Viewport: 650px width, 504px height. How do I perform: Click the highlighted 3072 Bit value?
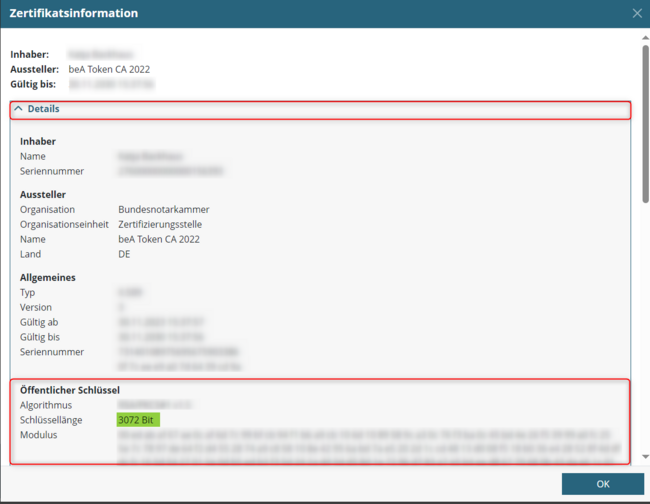138,420
